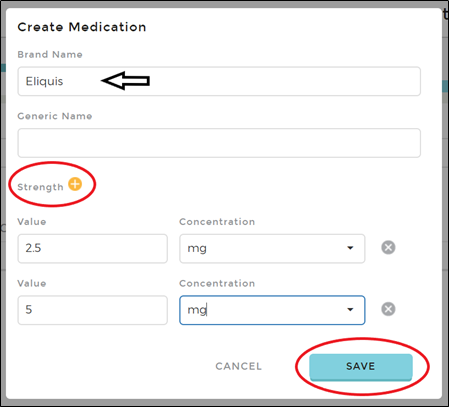The image size is (449, 407).
Task: Click Concentration label above the first mg box
Action: click(217, 222)
